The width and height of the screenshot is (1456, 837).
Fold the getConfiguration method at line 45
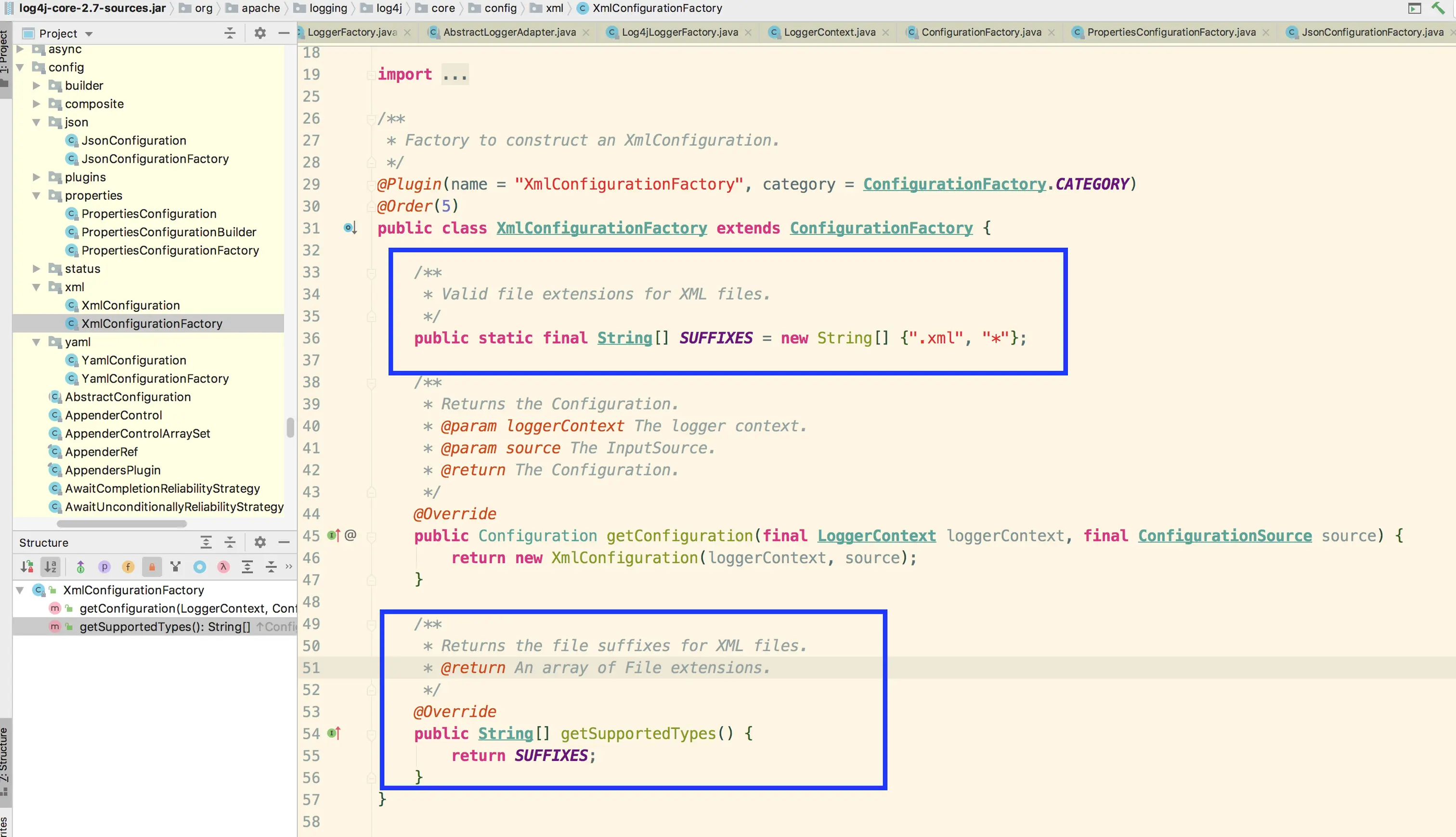point(372,536)
